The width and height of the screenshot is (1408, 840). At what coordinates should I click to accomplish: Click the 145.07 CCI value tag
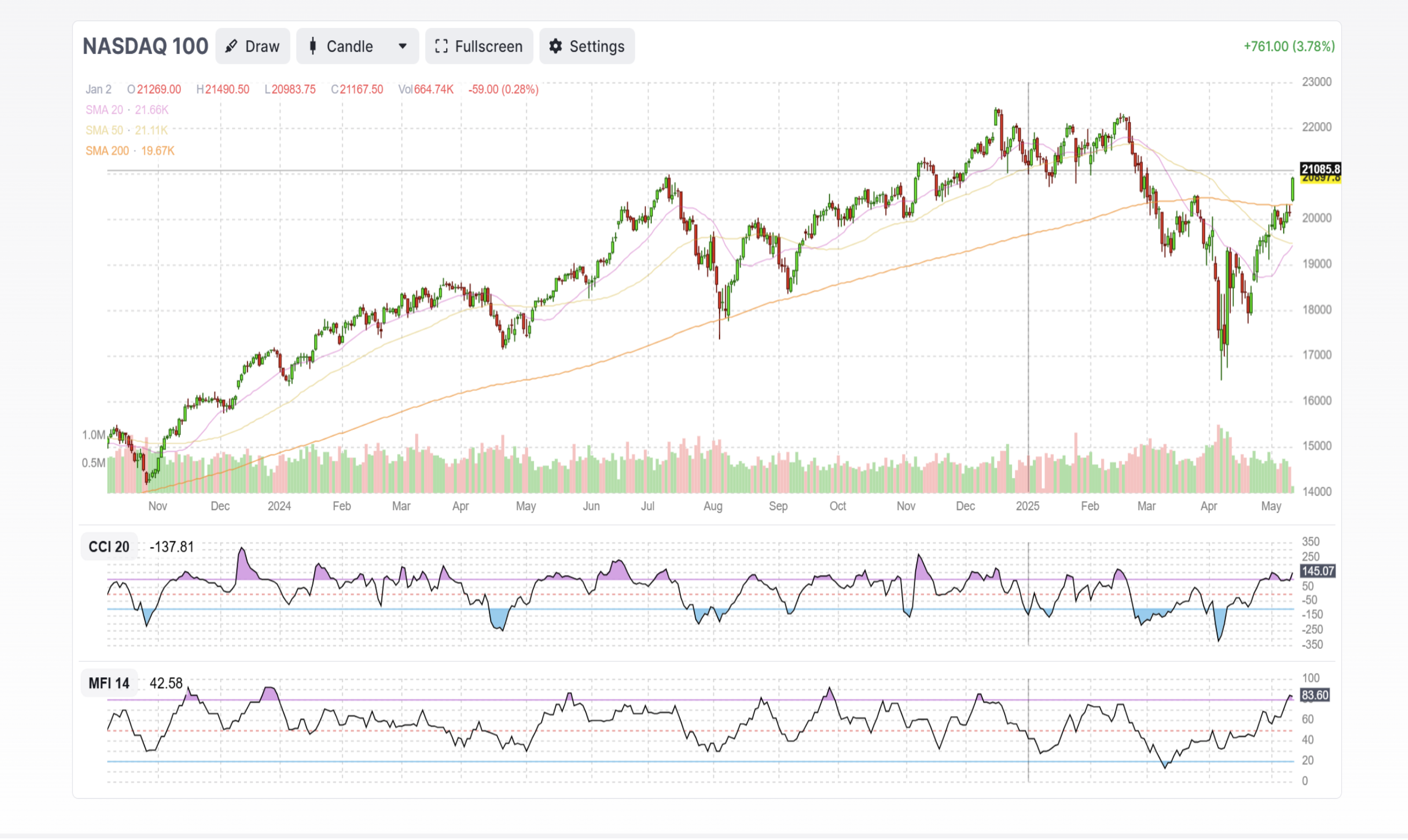(x=1317, y=571)
